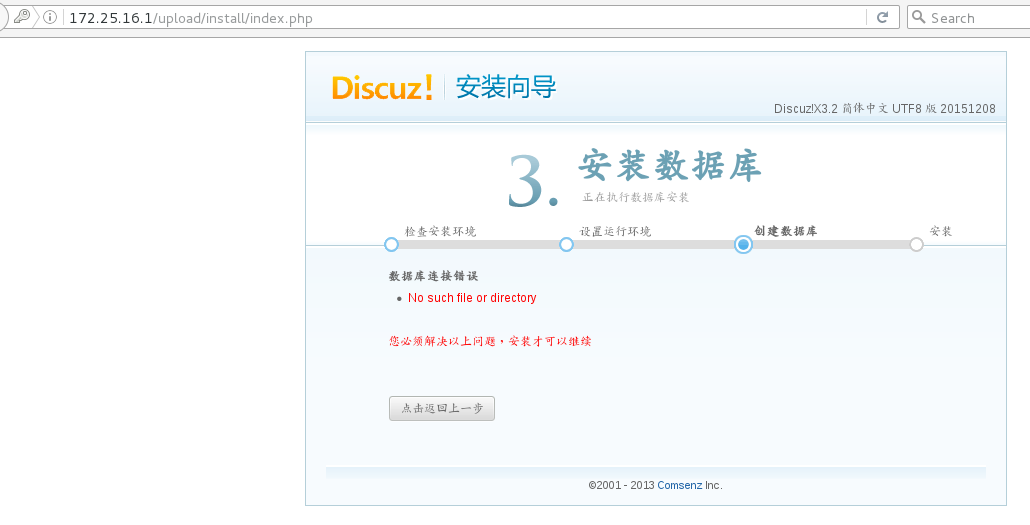Open the Comsenz link in footer
The height and width of the screenshot is (525, 1030).
click(x=680, y=486)
